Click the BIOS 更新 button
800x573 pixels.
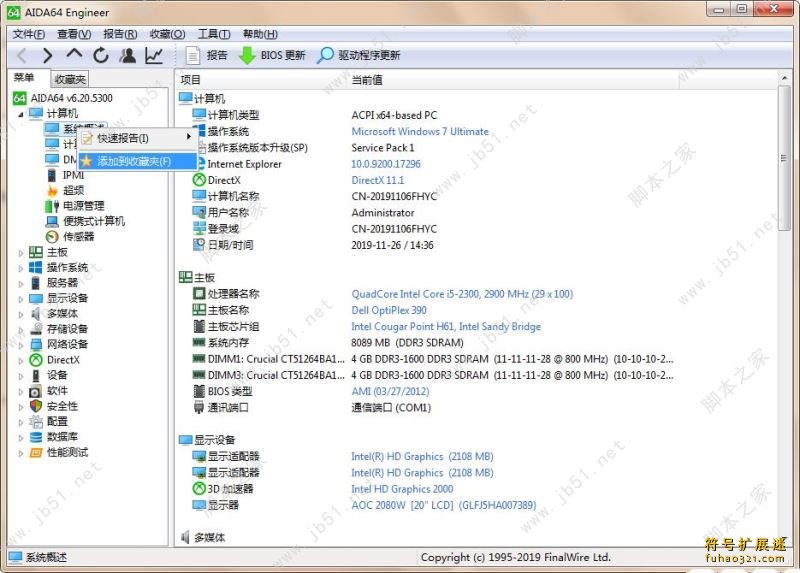point(272,55)
